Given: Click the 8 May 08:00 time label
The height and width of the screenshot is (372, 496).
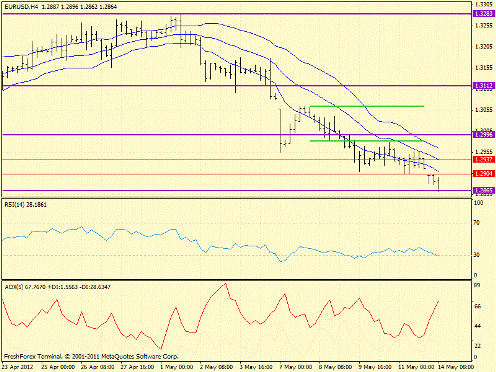Looking at the screenshot, I should click(x=336, y=367).
